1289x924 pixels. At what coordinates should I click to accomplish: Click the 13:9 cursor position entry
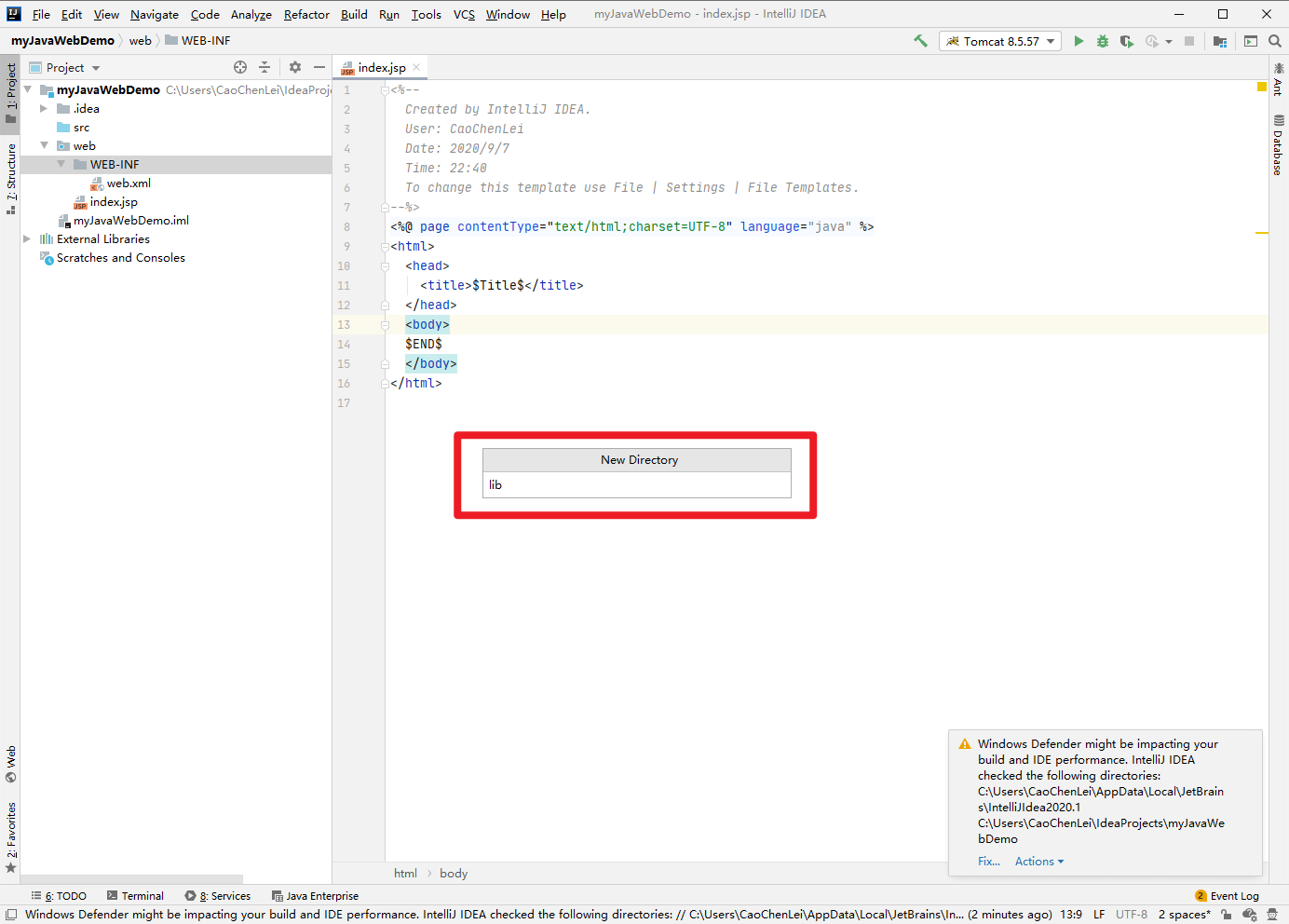(x=1071, y=915)
